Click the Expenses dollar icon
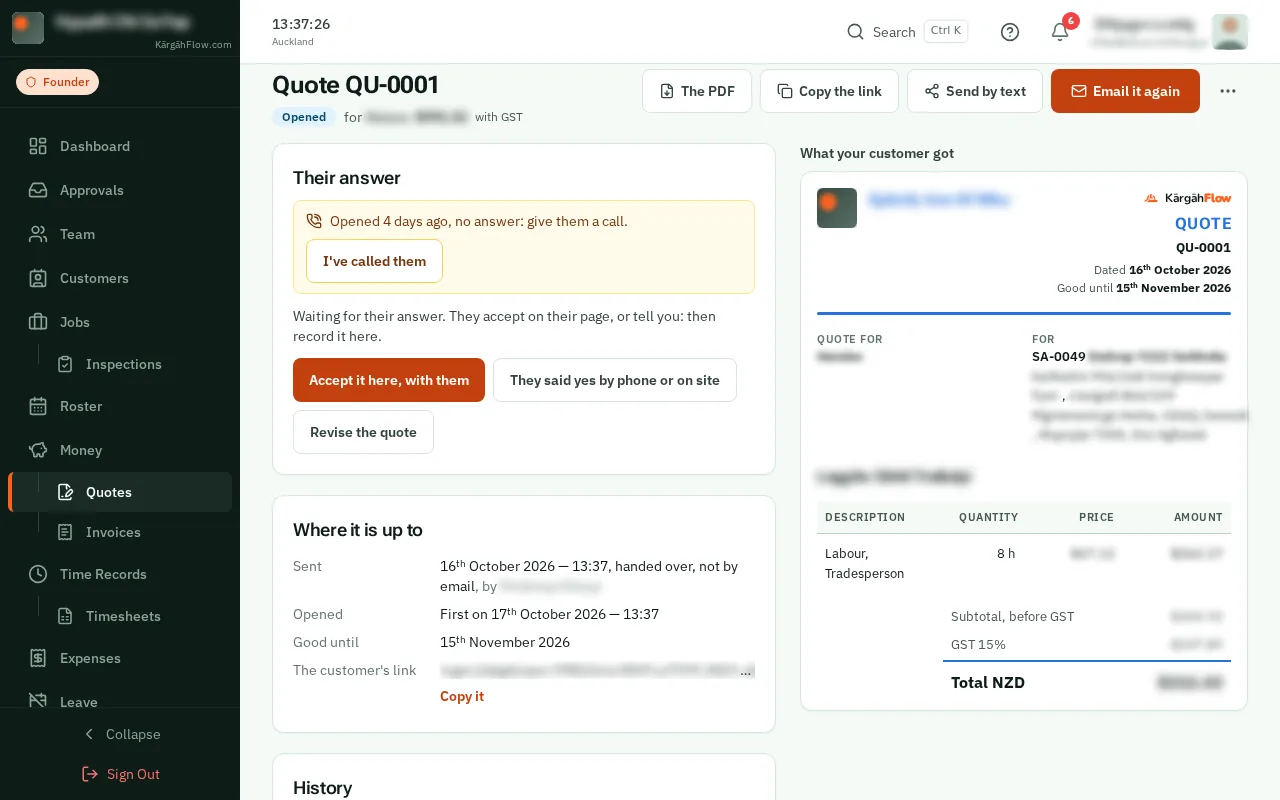Viewport: 1280px width, 800px height. [x=38, y=658]
